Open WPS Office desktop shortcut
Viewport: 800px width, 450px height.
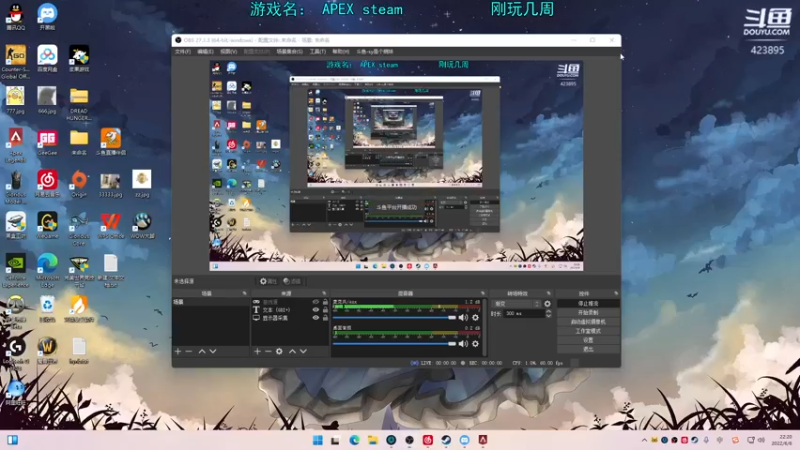coord(111,226)
